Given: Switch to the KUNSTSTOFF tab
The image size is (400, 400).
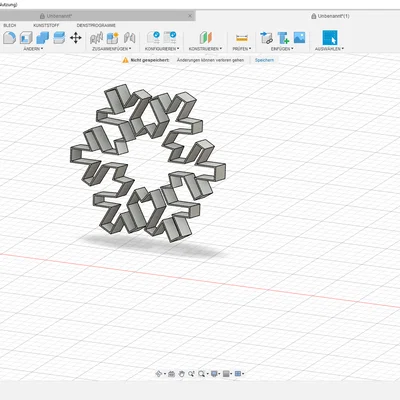Looking at the screenshot, I should pyautogui.click(x=46, y=25).
